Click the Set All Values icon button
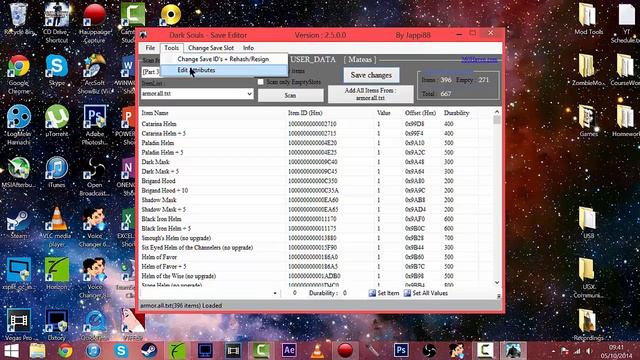This screenshot has height=360, width=640. click(x=426, y=293)
